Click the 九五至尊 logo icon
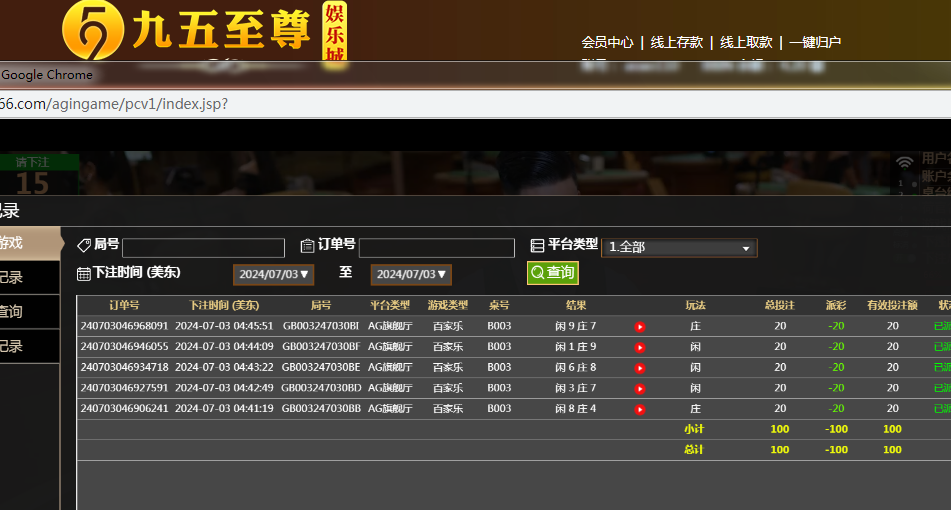 (x=92, y=30)
